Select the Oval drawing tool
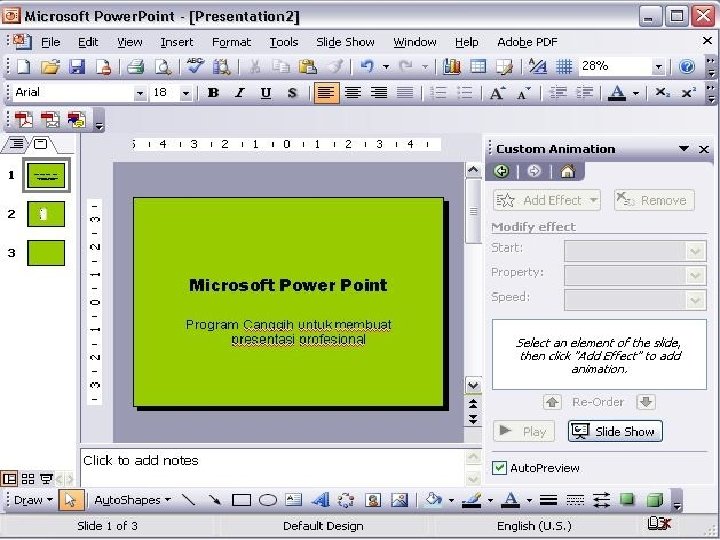The width and height of the screenshot is (720, 540). pos(268,500)
